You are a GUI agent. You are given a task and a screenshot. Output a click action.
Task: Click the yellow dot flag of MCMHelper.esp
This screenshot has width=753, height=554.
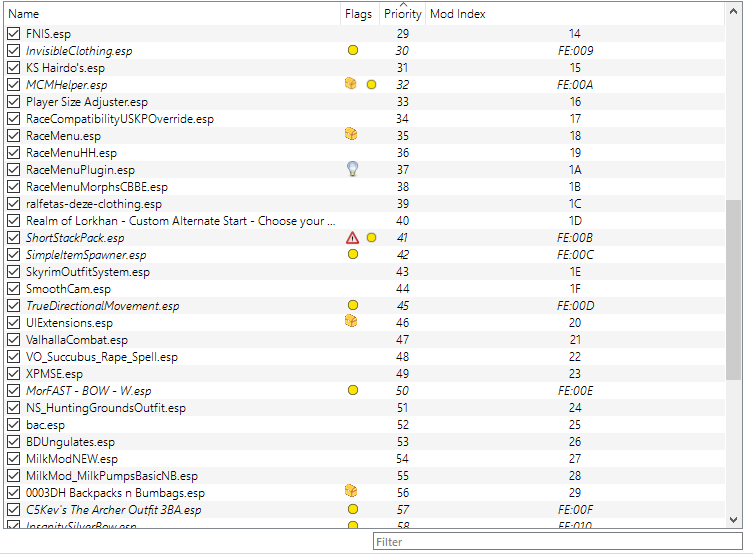(371, 84)
